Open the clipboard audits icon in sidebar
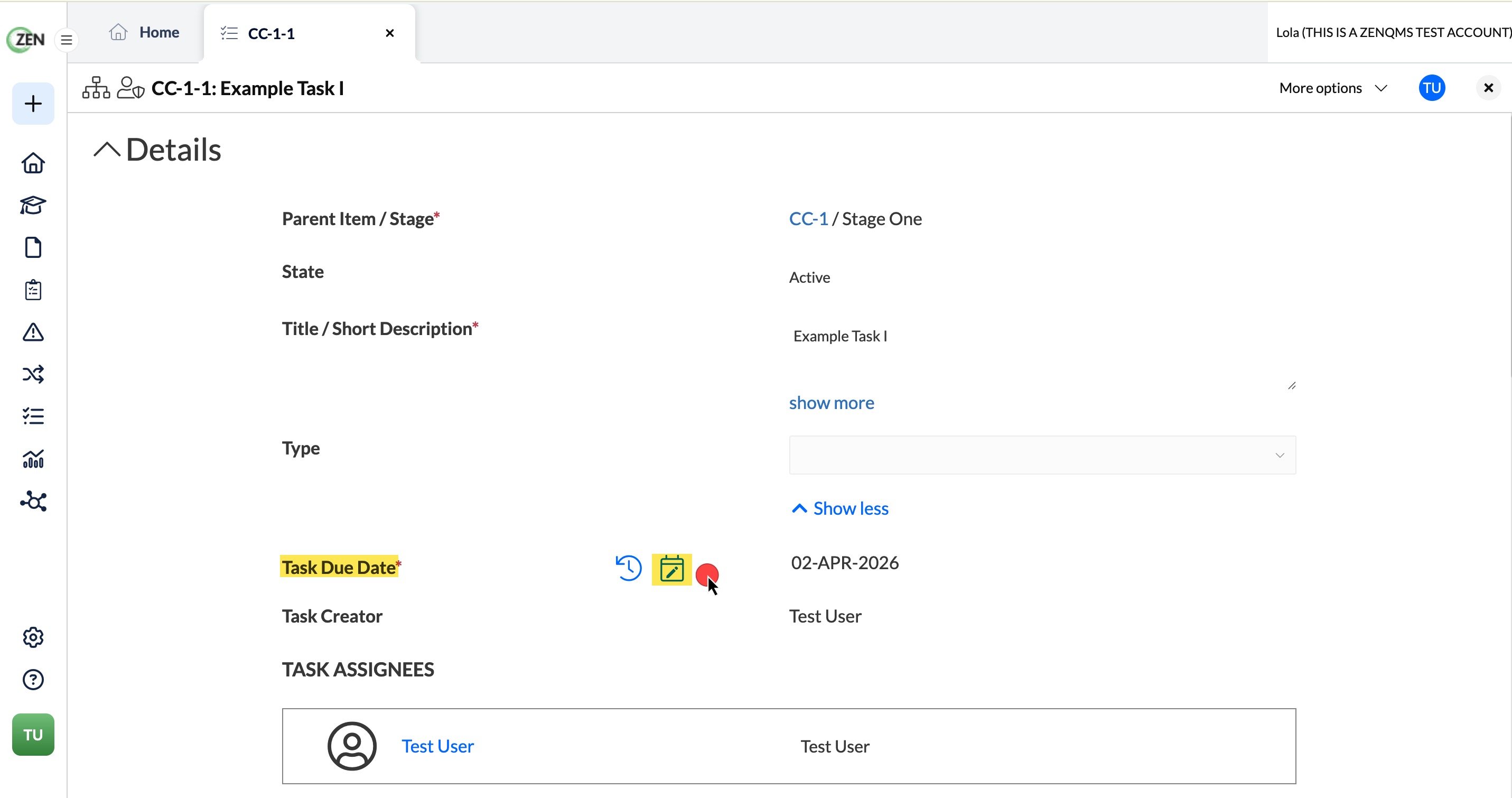Image resolution: width=1512 pixels, height=798 pixels. pos(33,290)
